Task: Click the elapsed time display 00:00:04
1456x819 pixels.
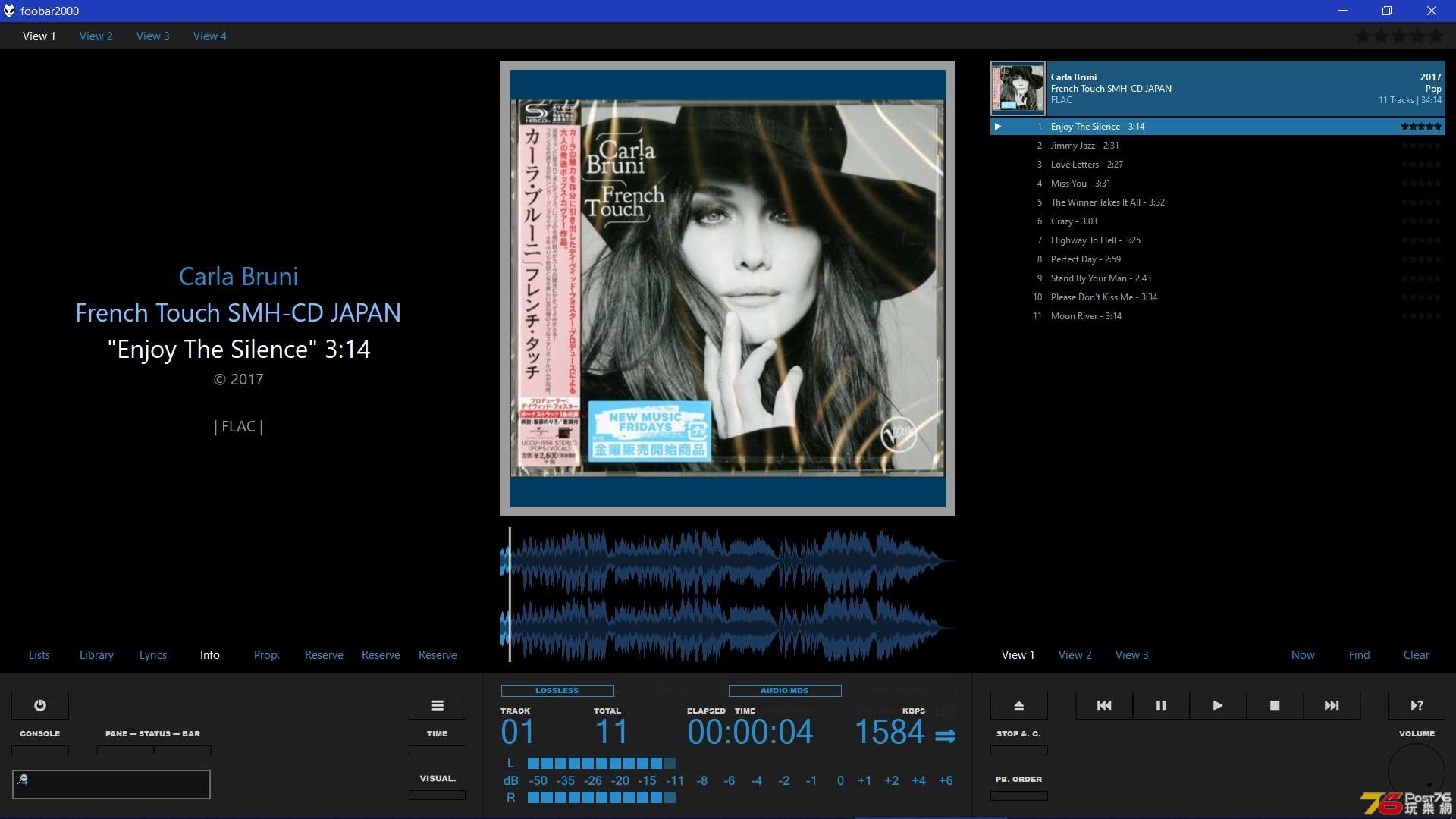Action: (x=750, y=732)
